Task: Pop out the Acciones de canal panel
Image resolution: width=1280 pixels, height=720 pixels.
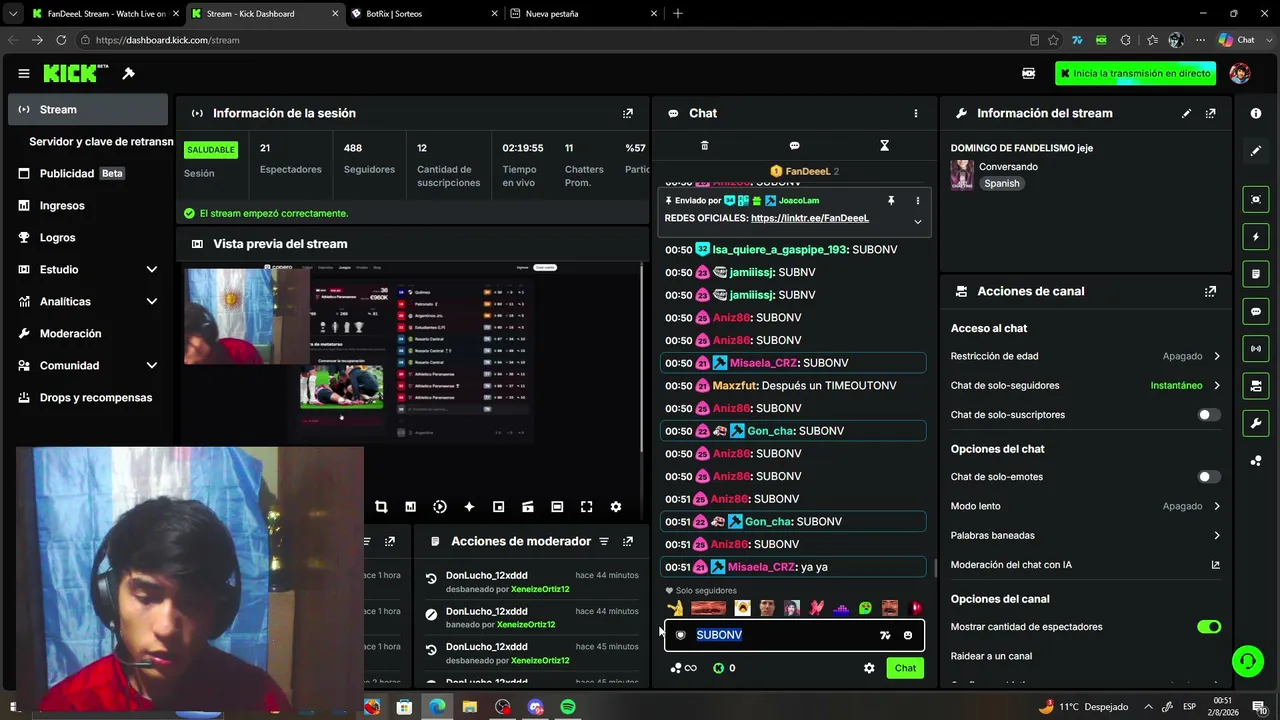Action: pos(1210,292)
